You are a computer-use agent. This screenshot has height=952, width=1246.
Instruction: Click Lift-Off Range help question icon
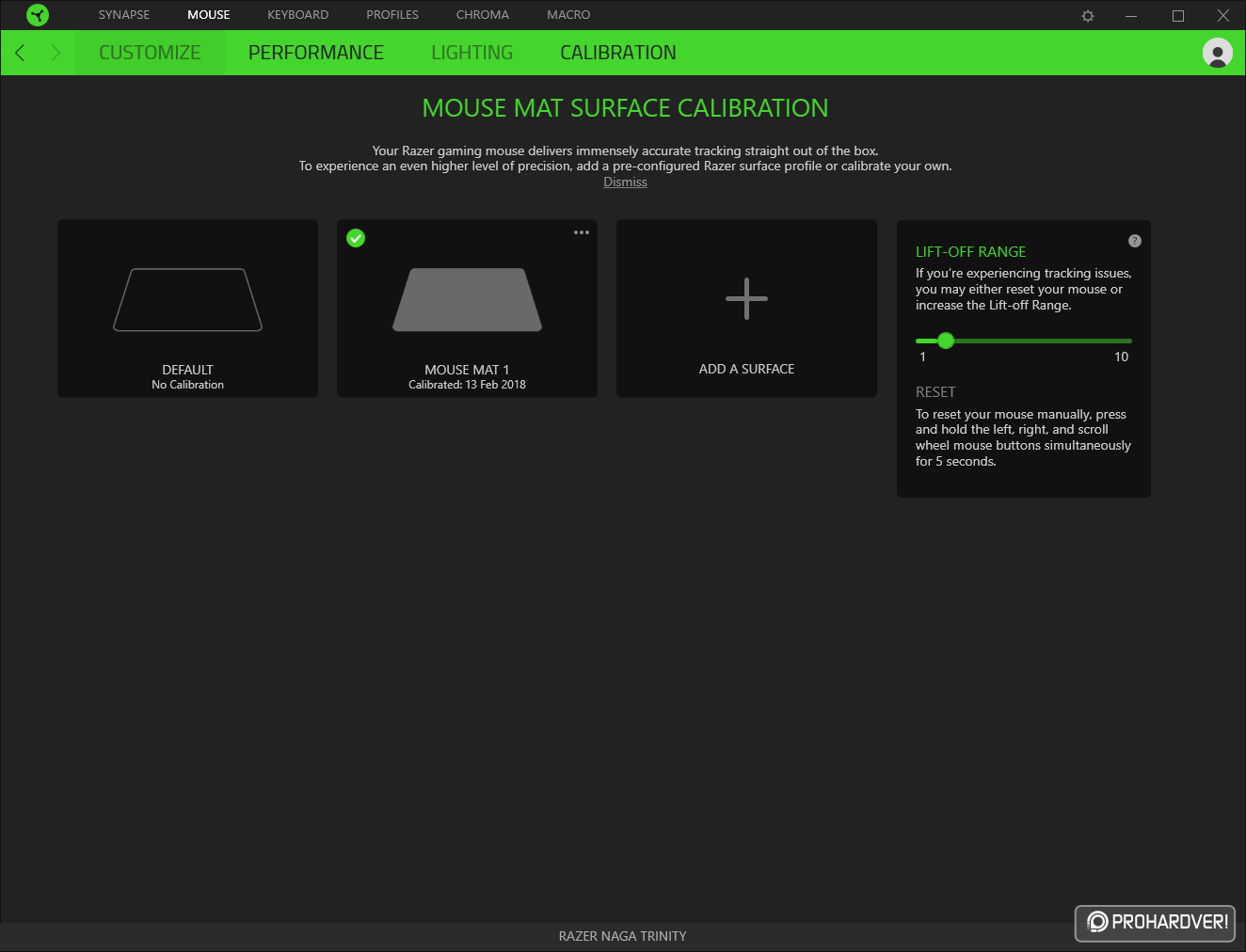coord(1135,241)
